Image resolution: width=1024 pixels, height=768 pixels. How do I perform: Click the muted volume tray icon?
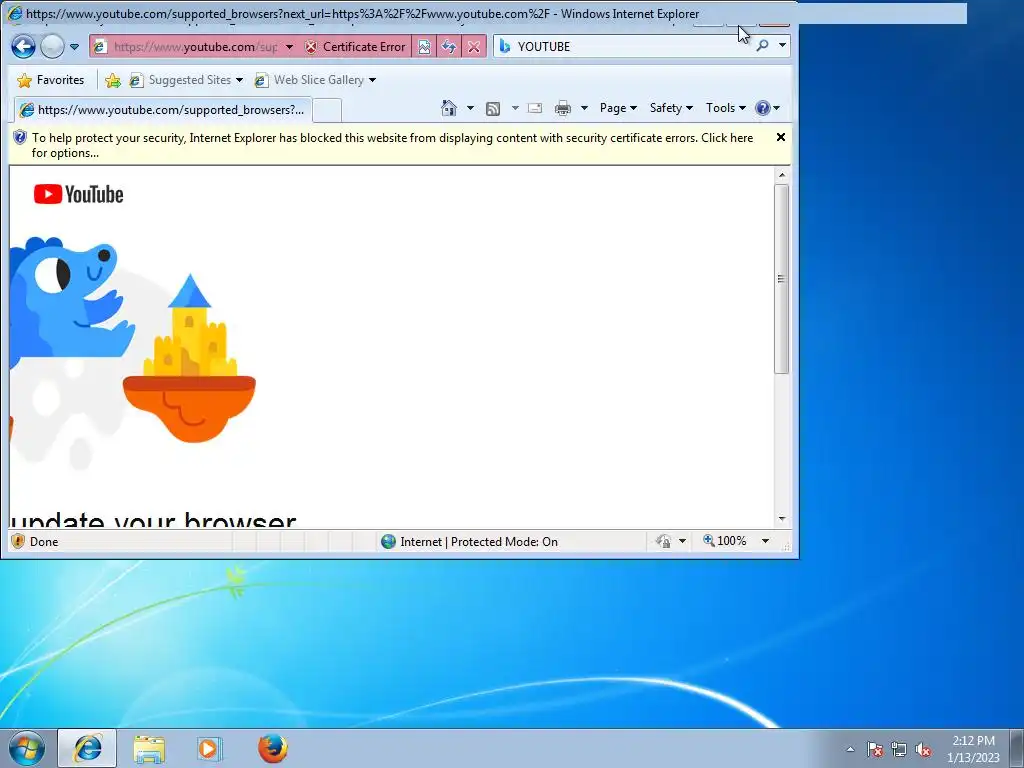[x=923, y=749]
